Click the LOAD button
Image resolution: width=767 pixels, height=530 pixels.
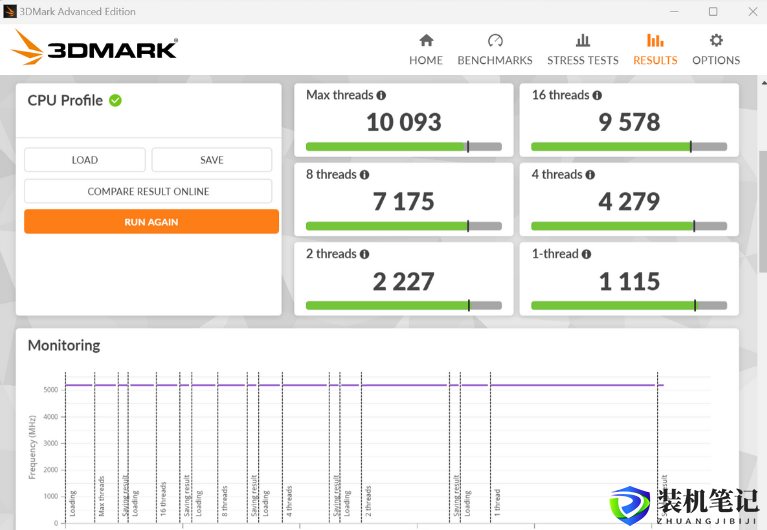[x=85, y=160]
